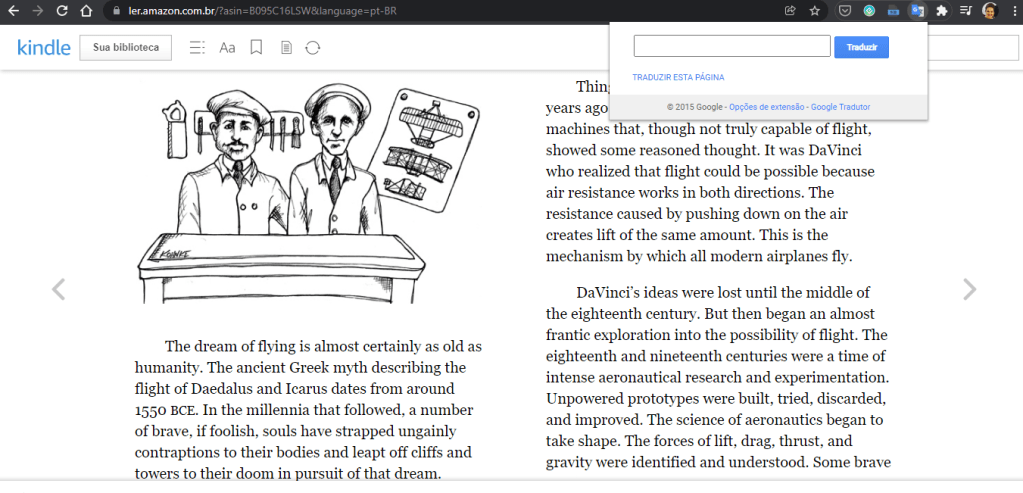This screenshot has width=1023, height=493.
Task: Open the Aa font settings
Action: click(227, 47)
